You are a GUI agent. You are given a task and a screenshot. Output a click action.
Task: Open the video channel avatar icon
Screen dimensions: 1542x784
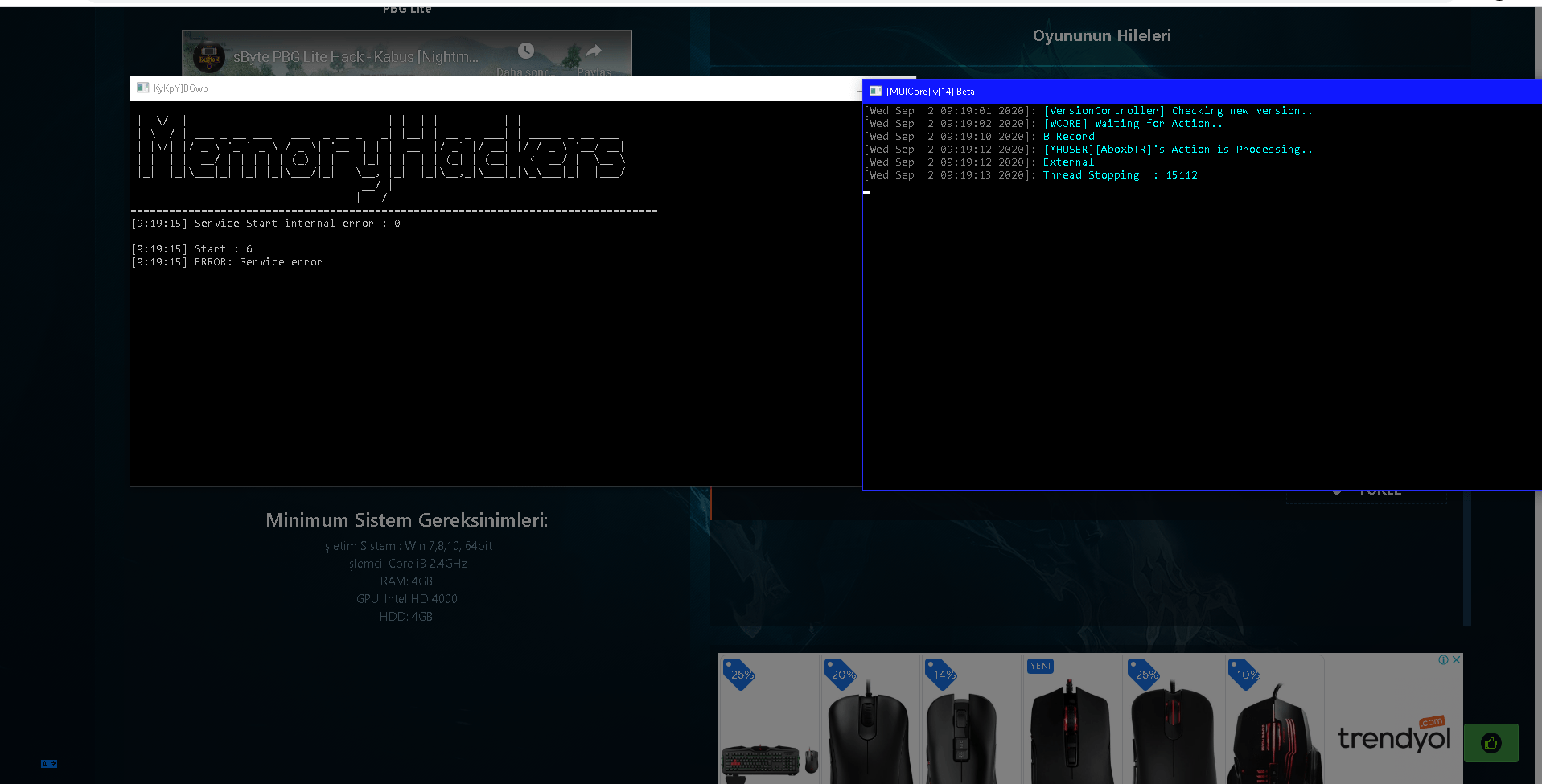click(x=209, y=58)
